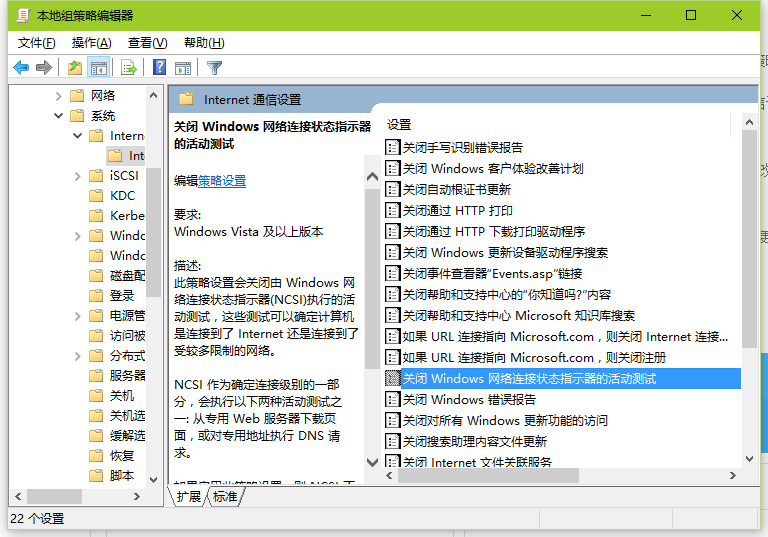Expand the 电源管理 tree node
The image size is (768, 537).
(x=78, y=316)
